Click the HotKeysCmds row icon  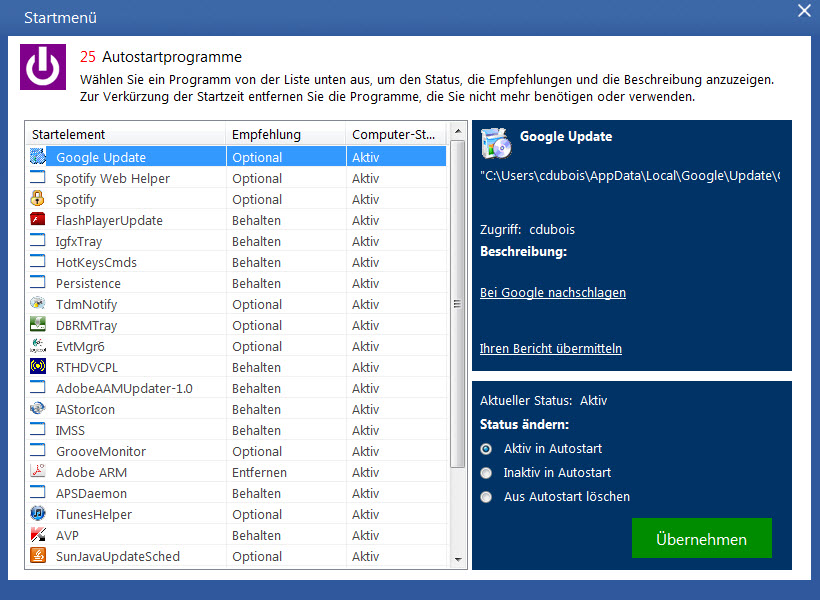[x=38, y=261]
